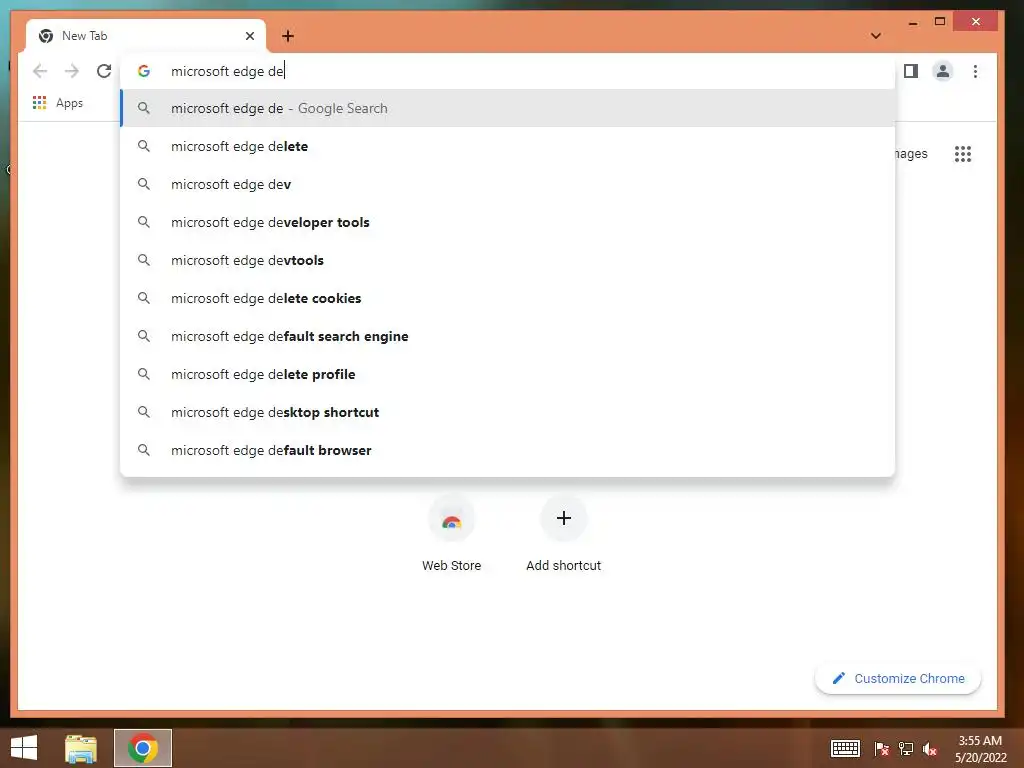The height and width of the screenshot is (768, 1024).
Task: Reload the page with refresh icon
Action: [104, 71]
